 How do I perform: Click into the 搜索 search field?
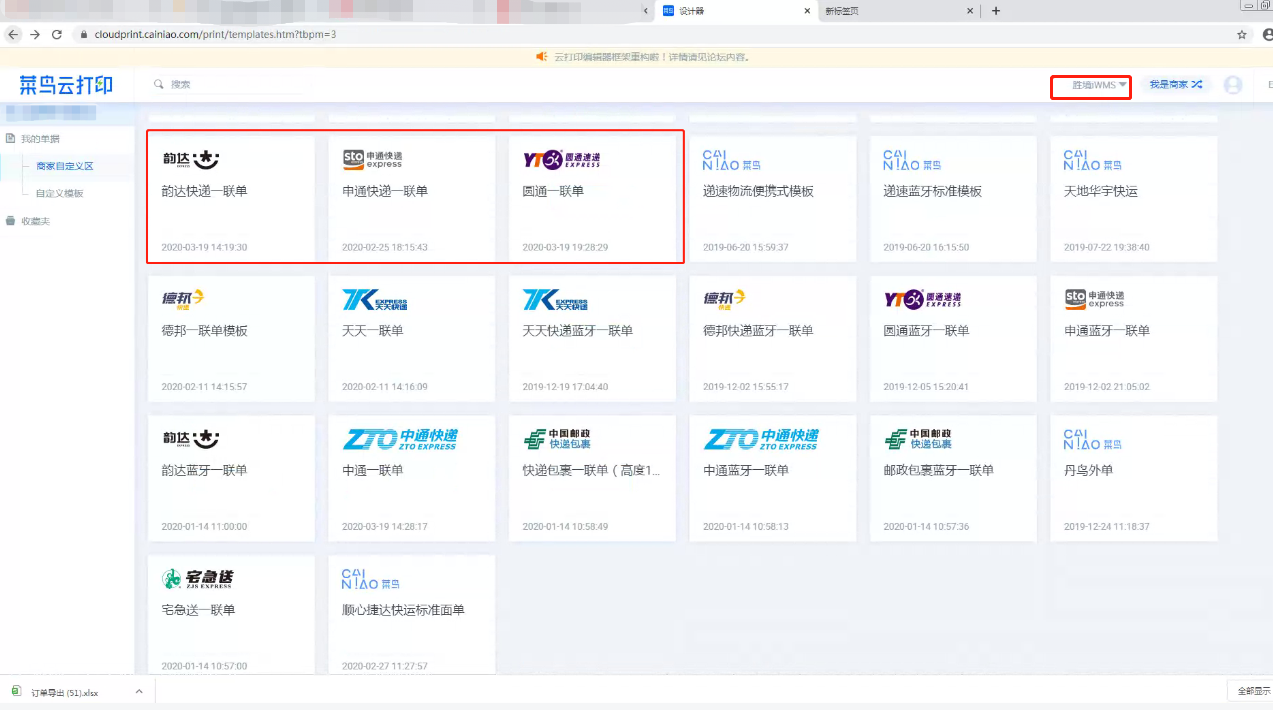click(235, 85)
